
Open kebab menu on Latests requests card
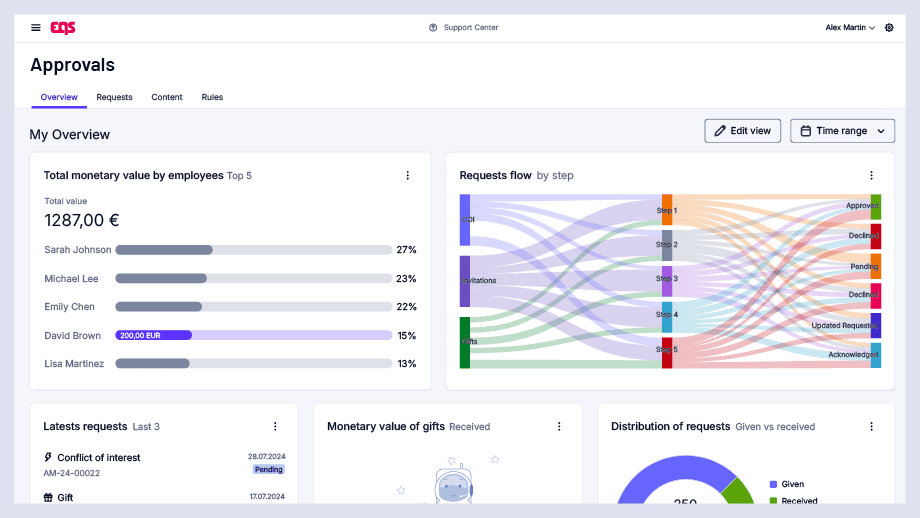tap(275, 426)
